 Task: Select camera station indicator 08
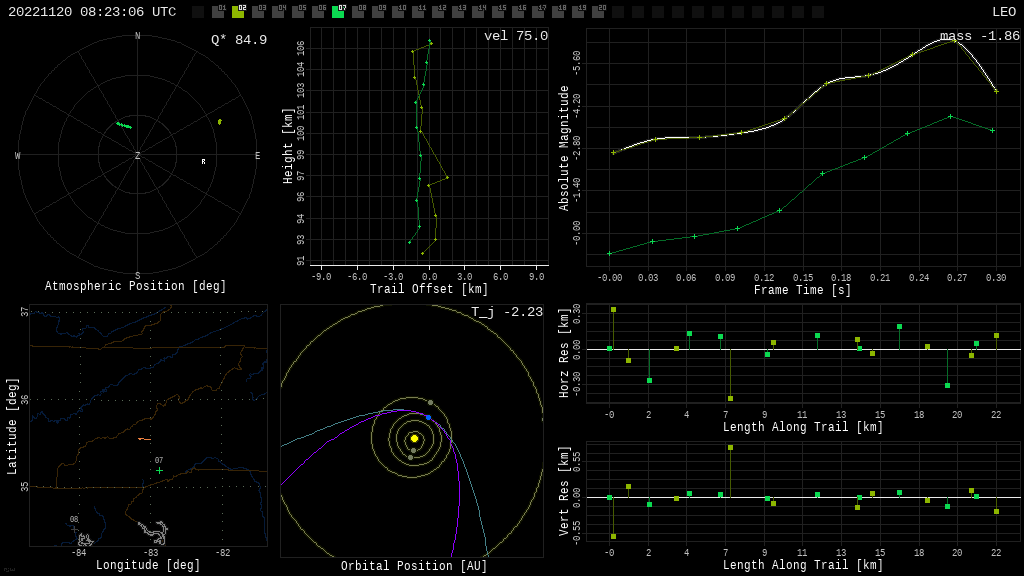pyautogui.click(x=358, y=12)
